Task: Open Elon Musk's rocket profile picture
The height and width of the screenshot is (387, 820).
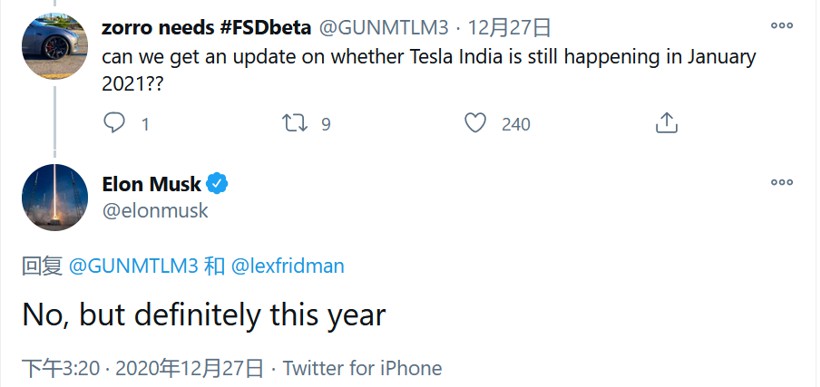Action: [54, 197]
